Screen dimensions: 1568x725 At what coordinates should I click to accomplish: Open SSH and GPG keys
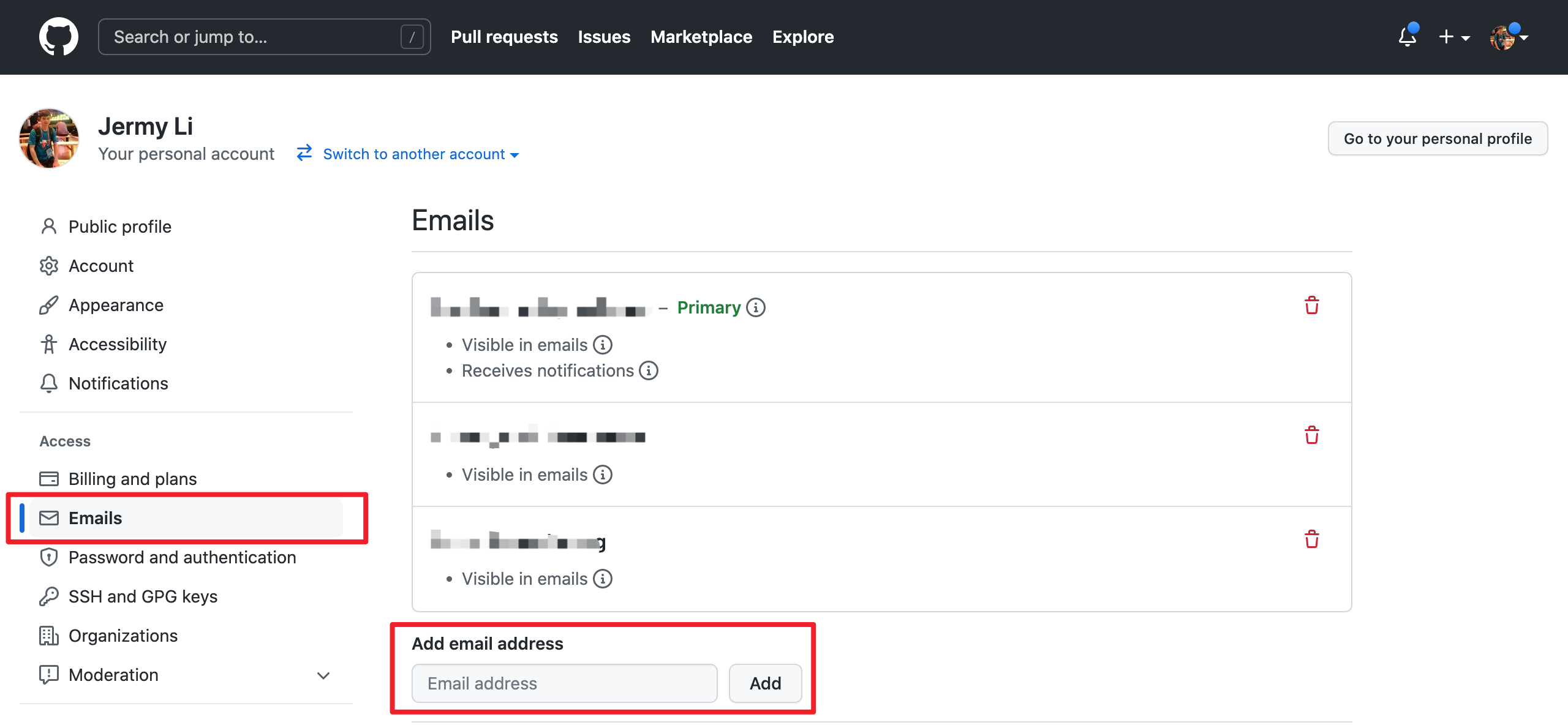(143, 596)
